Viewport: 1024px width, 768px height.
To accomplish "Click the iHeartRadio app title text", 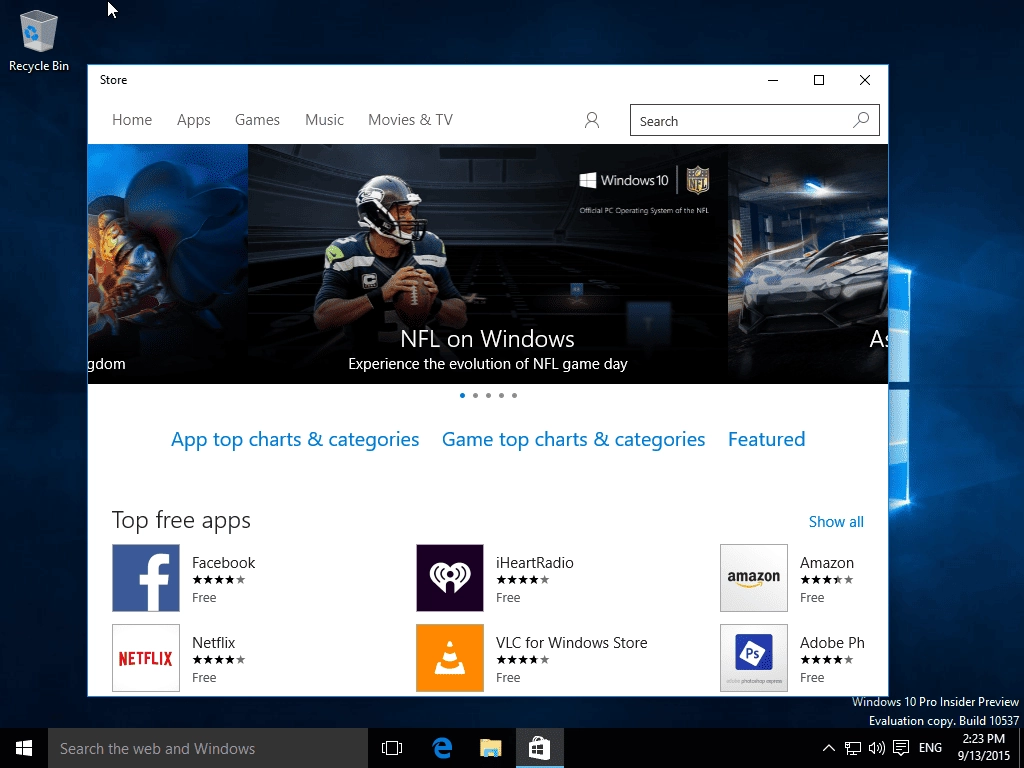I will [x=534, y=562].
